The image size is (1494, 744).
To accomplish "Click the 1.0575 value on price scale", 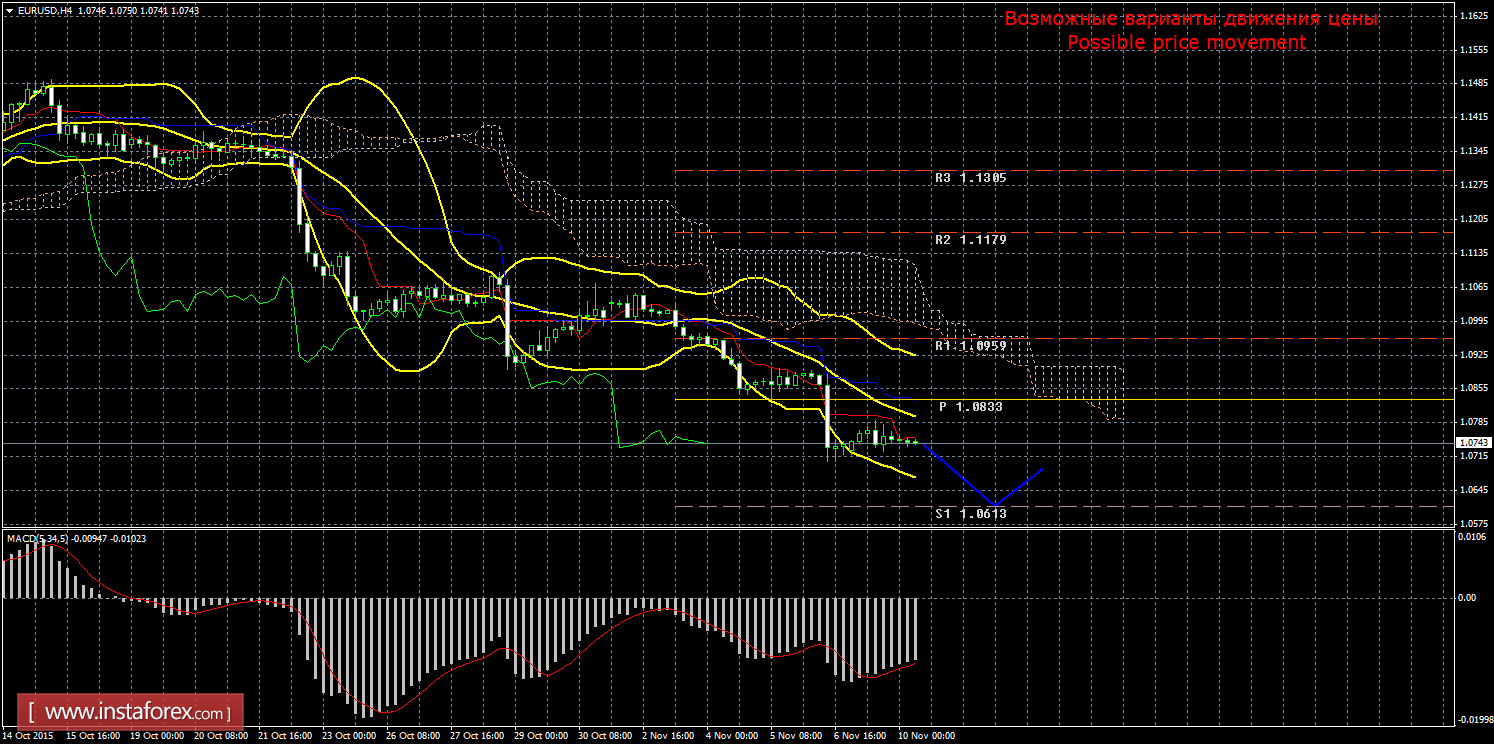I will point(1474,523).
